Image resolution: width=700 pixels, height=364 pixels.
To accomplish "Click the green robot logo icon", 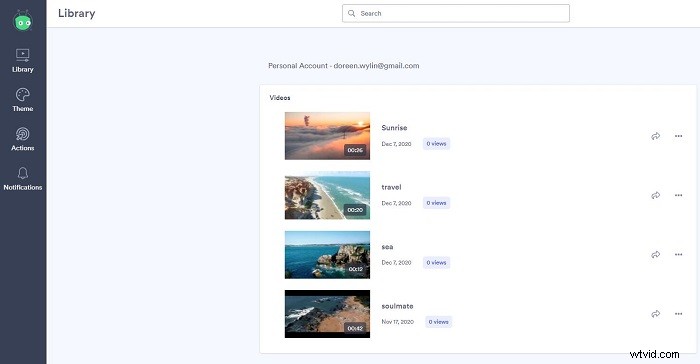I will click(x=23, y=21).
